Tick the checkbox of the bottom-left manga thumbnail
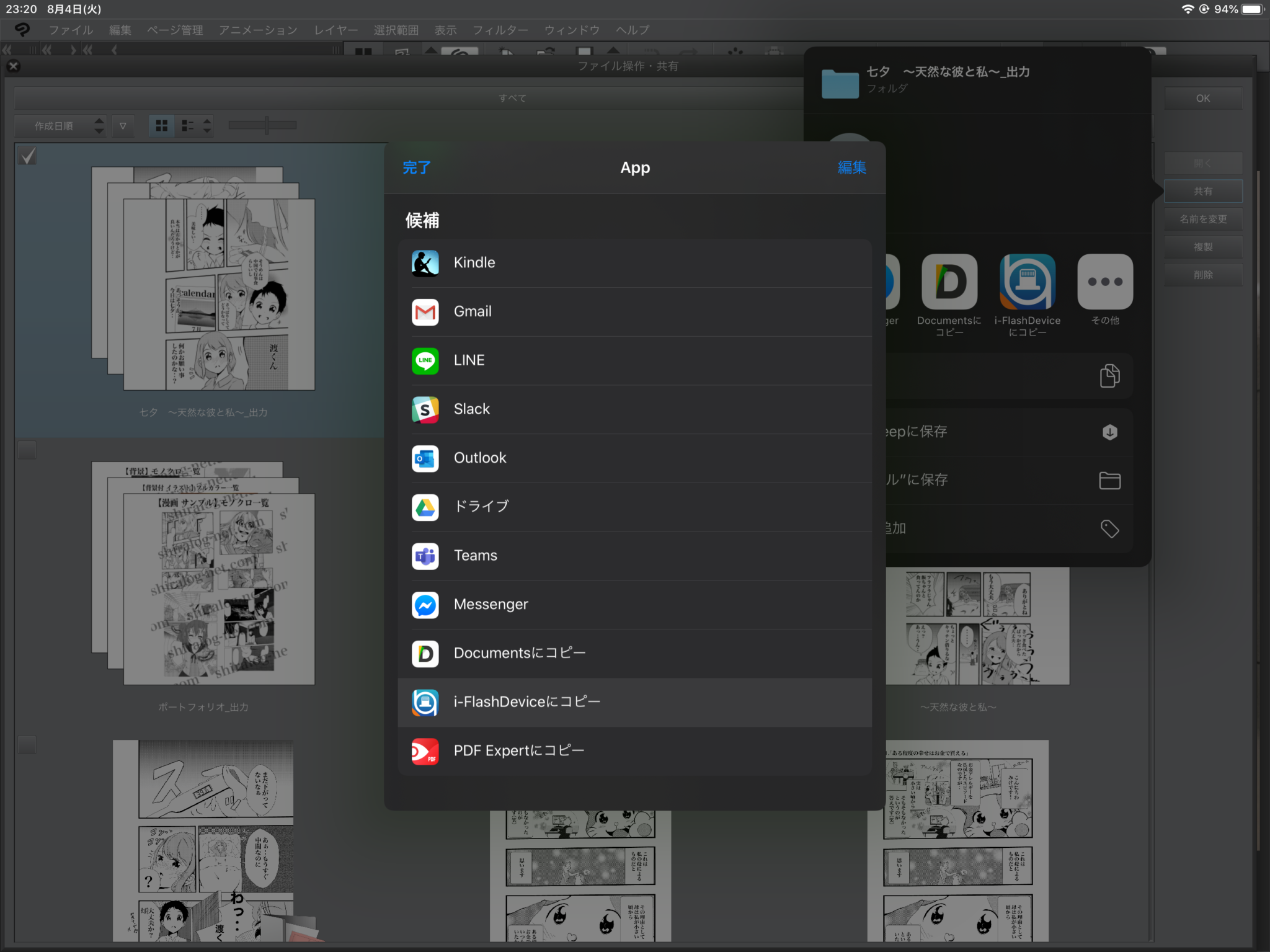This screenshot has width=1270, height=952. (27, 744)
